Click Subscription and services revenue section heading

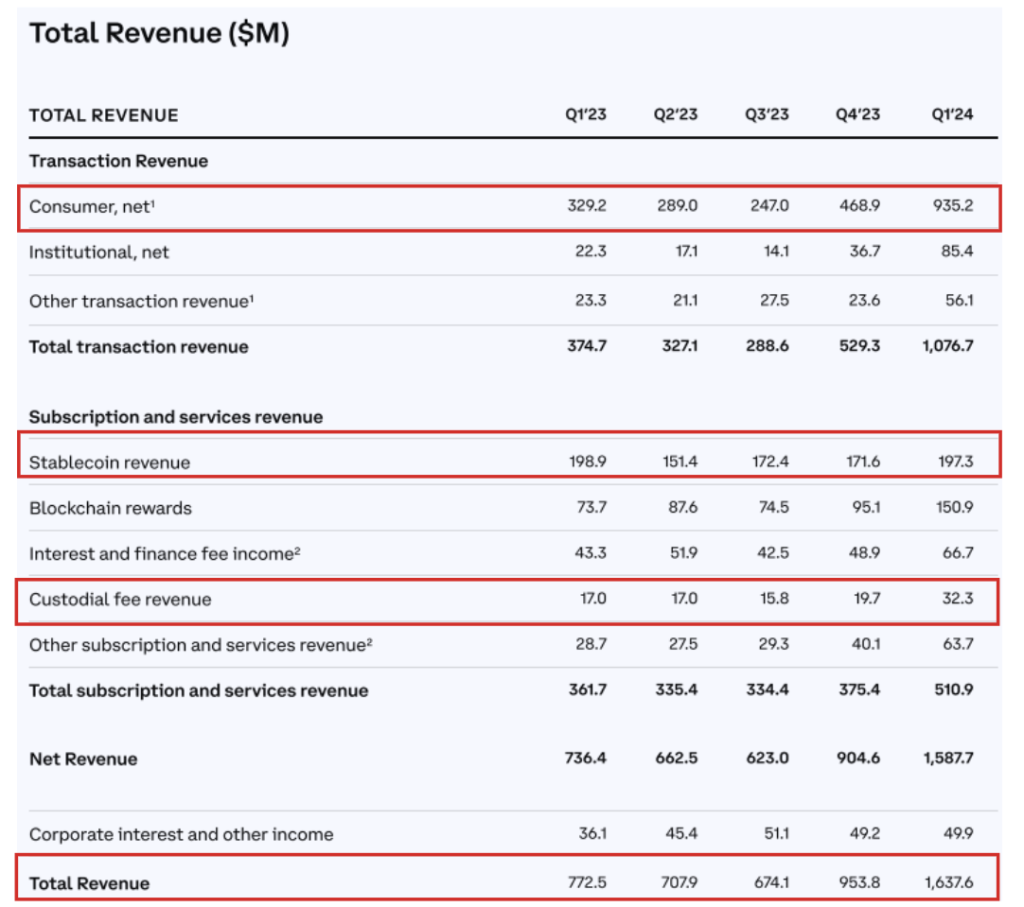tap(176, 417)
